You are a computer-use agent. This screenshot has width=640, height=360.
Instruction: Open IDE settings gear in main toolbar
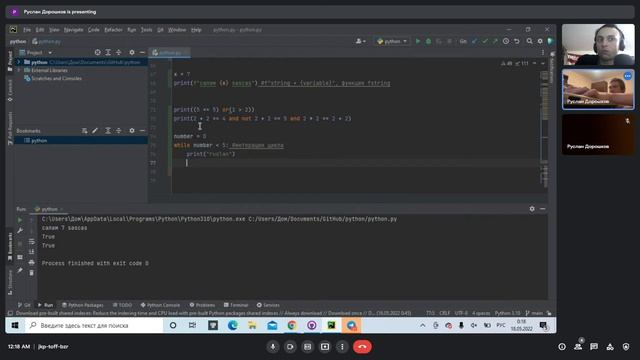(x=540, y=41)
